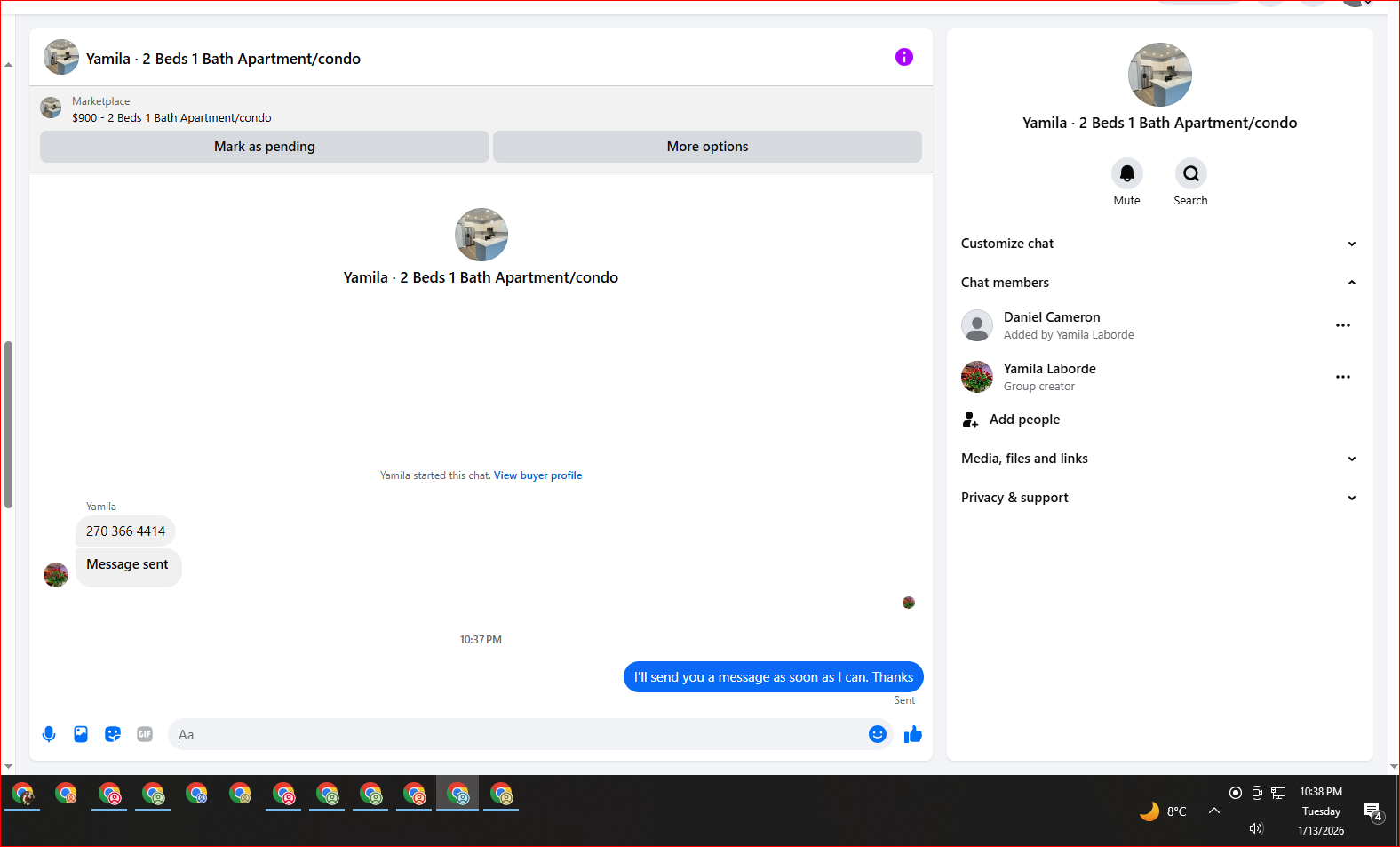This screenshot has height=847, width=1400.
Task: Open the emoji picker in message box
Action: pos(878,734)
